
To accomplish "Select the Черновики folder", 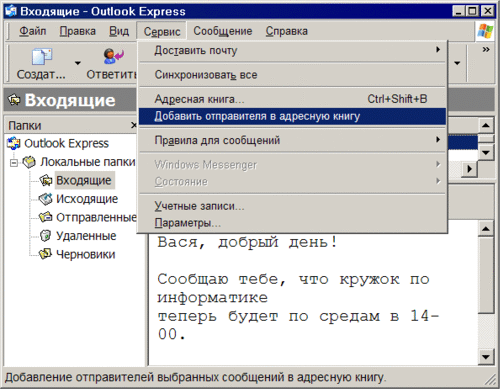I will [86, 254].
